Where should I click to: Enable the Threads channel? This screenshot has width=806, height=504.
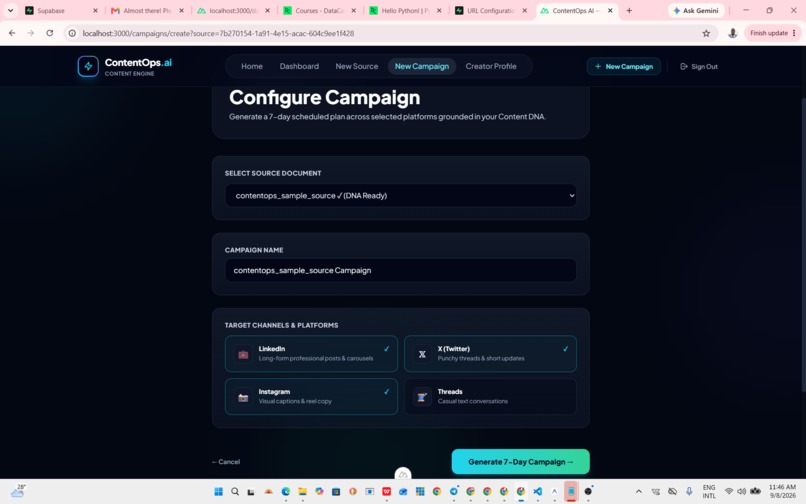(490, 397)
